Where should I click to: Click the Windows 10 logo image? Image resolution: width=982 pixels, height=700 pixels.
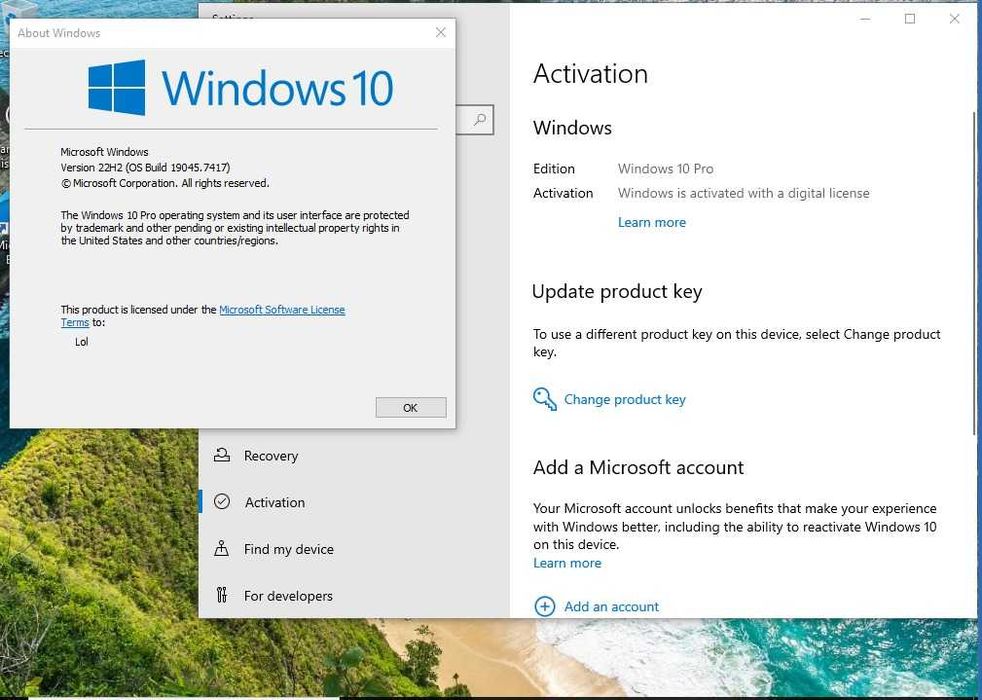pos(240,88)
